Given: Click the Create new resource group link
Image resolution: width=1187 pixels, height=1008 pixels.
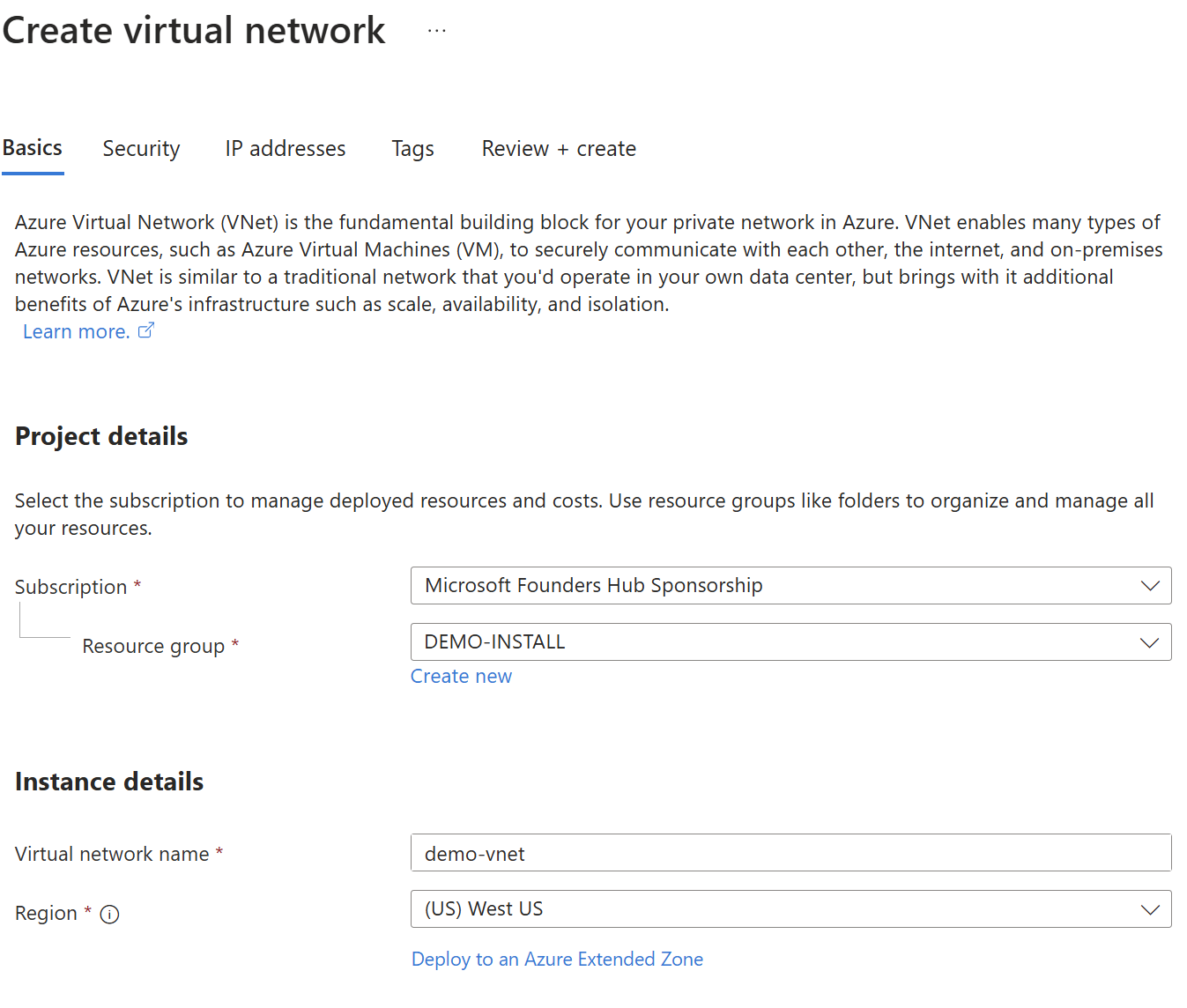Looking at the screenshot, I should pos(461,676).
